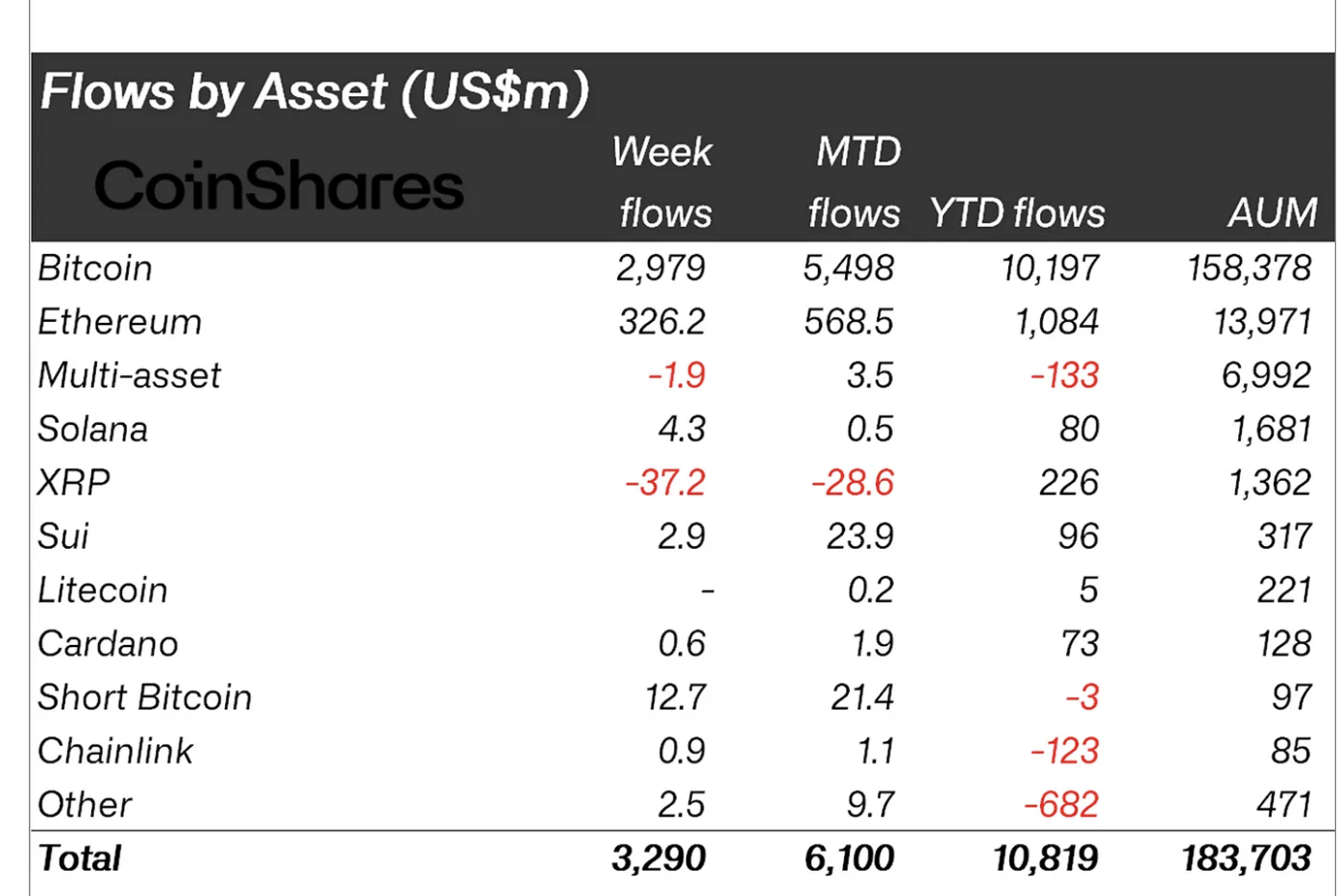Click the Short Bitcoin row label
This screenshot has height=896, width=1340.
pyautogui.click(x=145, y=698)
